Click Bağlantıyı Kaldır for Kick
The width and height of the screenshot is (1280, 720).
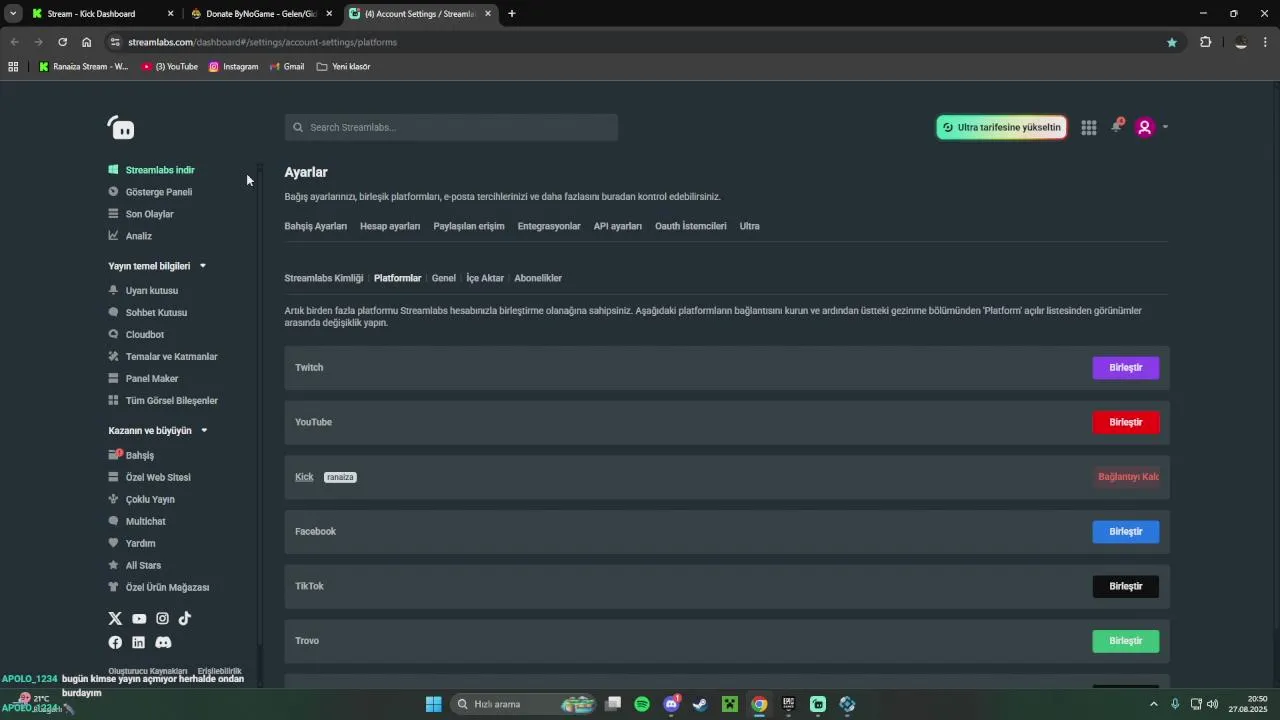click(1127, 477)
